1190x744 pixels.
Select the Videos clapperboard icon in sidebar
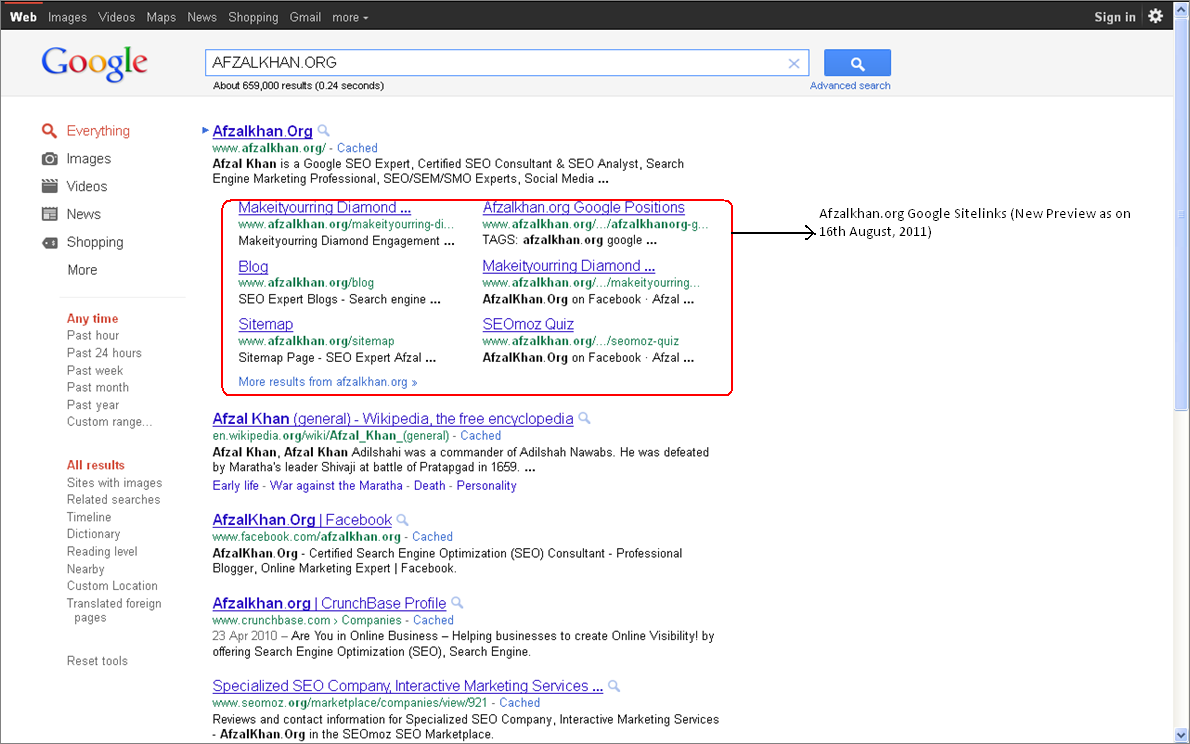(49, 186)
